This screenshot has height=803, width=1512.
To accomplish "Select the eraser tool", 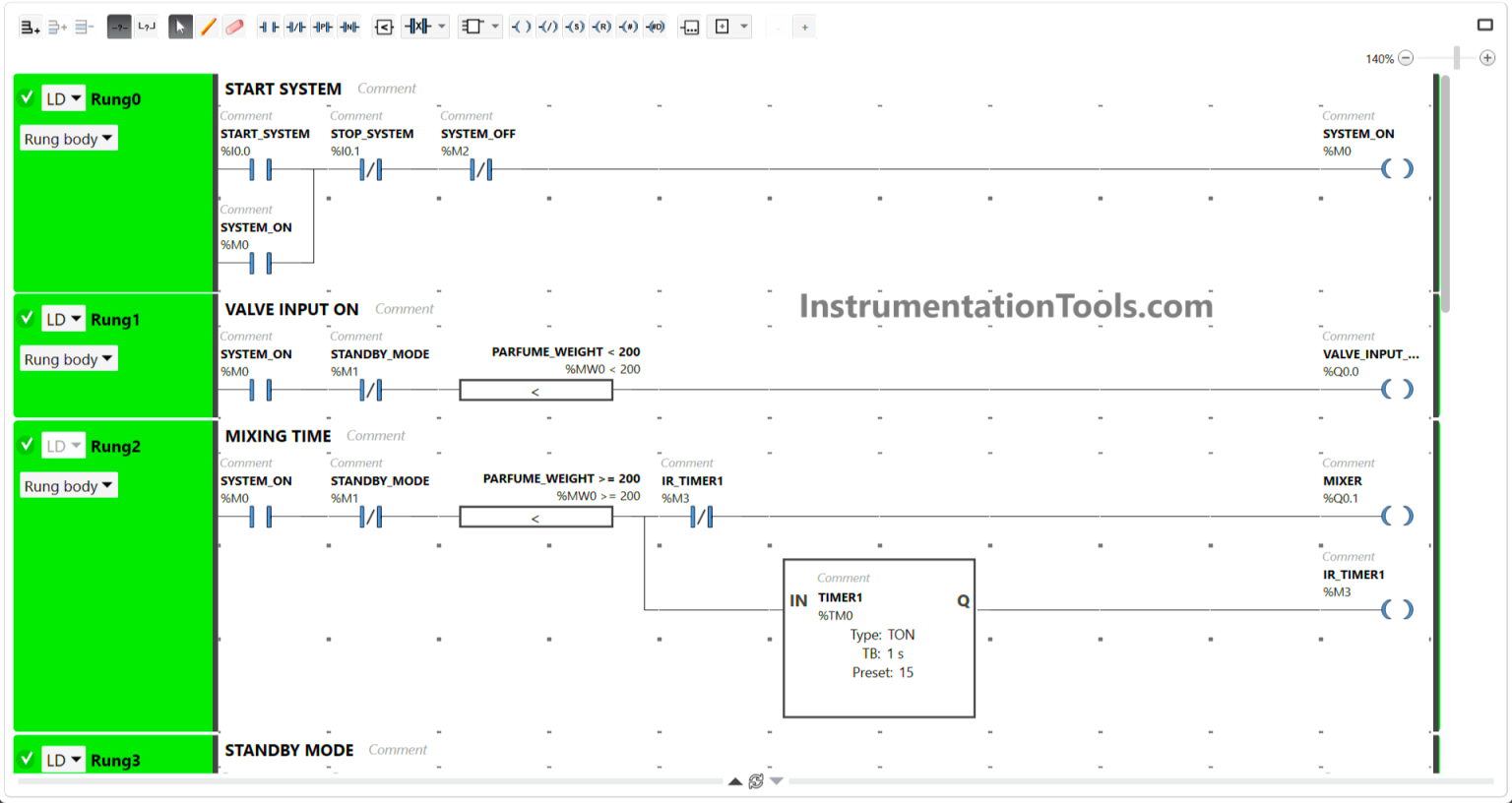I will click(x=234, y=27).
